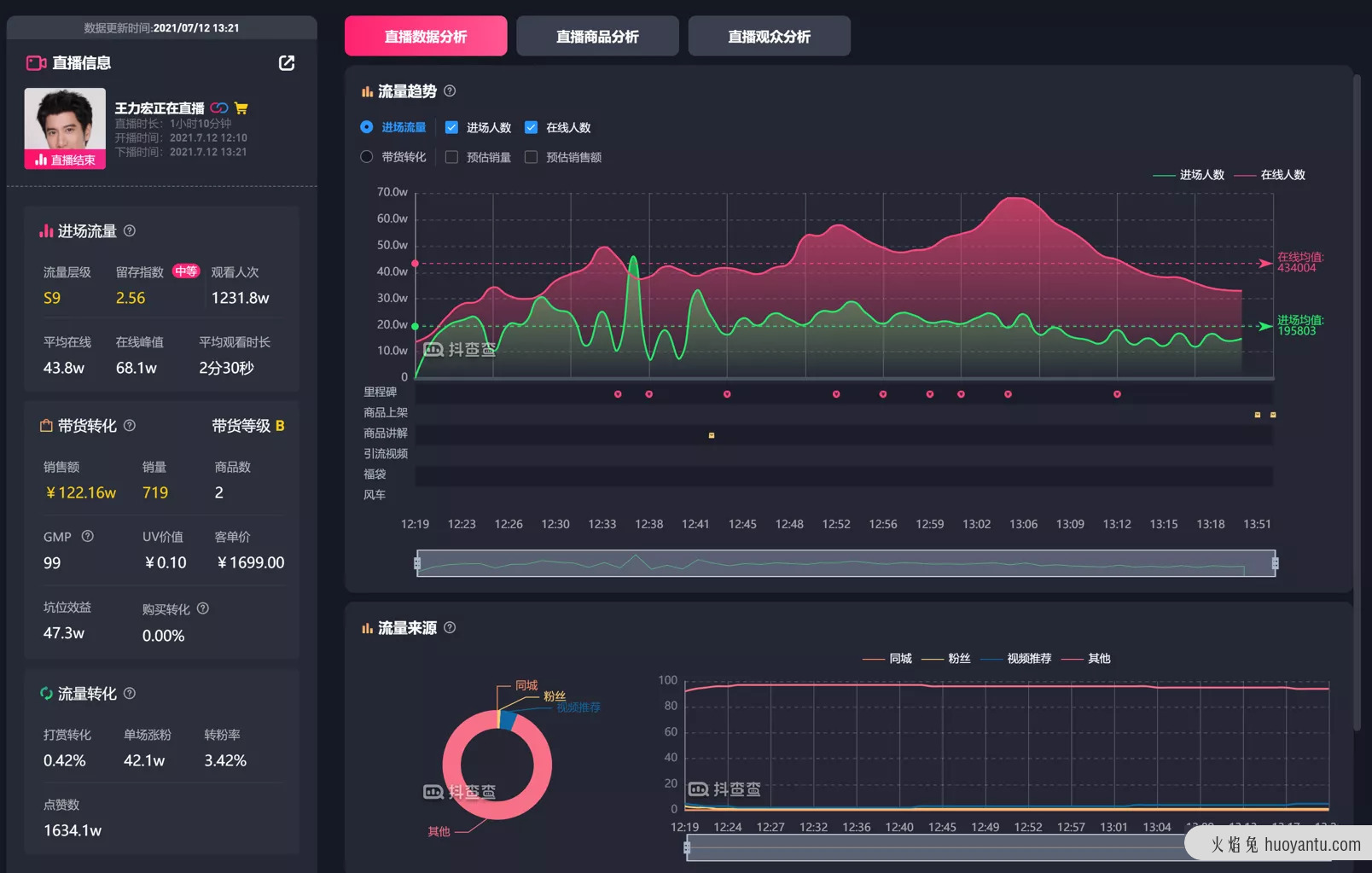Switch to 直播观众分析 tab
This screenshot has width=1372, height=873.
click(769, 36)
